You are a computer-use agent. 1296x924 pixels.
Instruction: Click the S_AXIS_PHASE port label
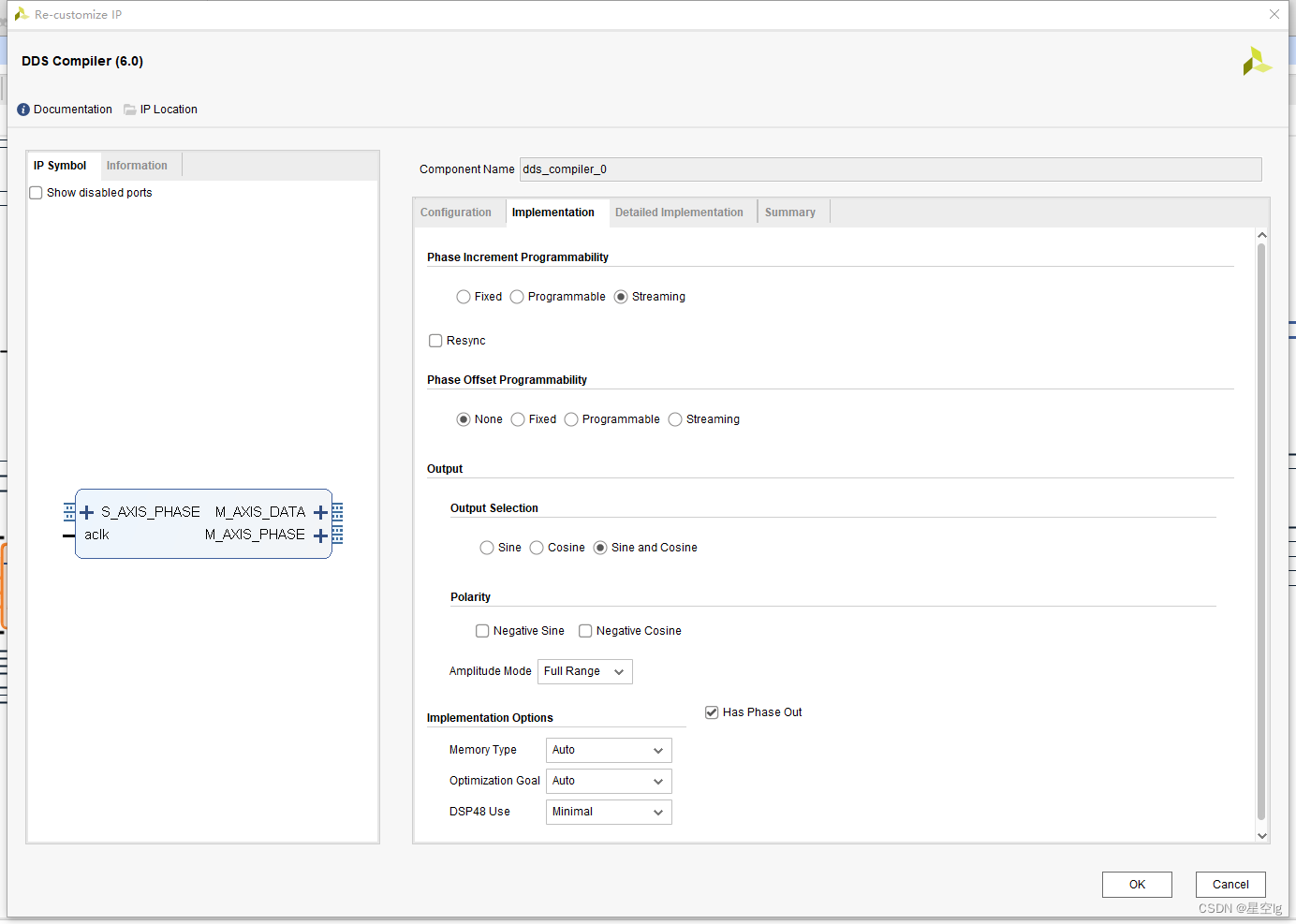point(151,512)
